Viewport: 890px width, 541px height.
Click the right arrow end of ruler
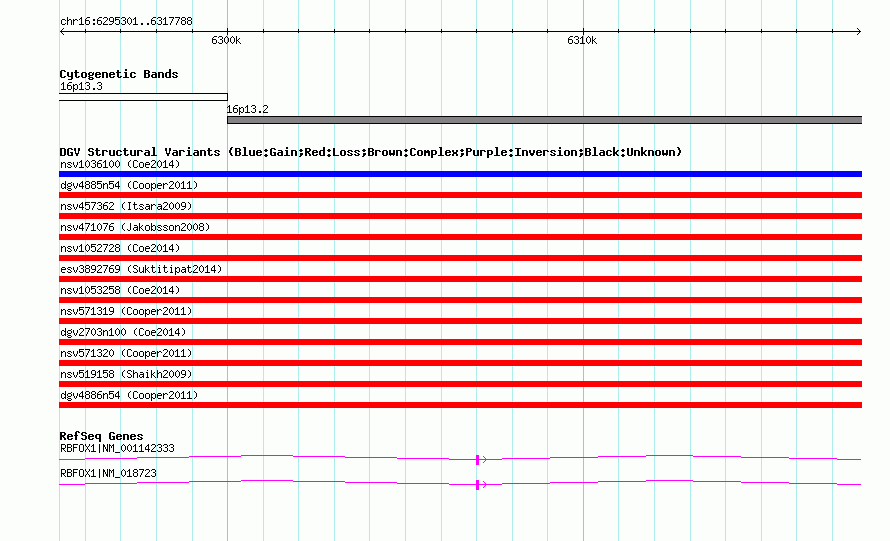[858, 31]
